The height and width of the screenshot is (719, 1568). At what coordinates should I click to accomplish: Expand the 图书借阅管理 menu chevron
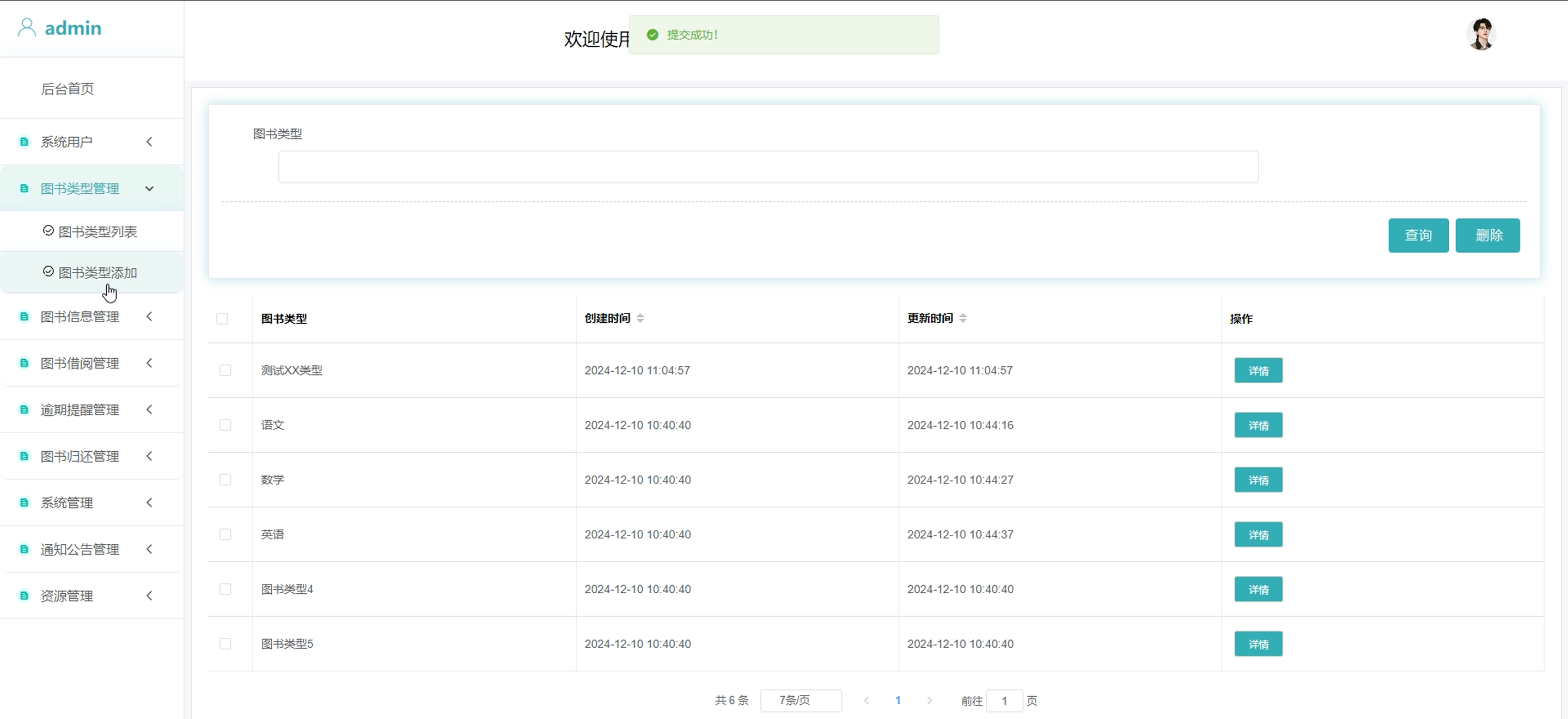[x=149, y=363]
